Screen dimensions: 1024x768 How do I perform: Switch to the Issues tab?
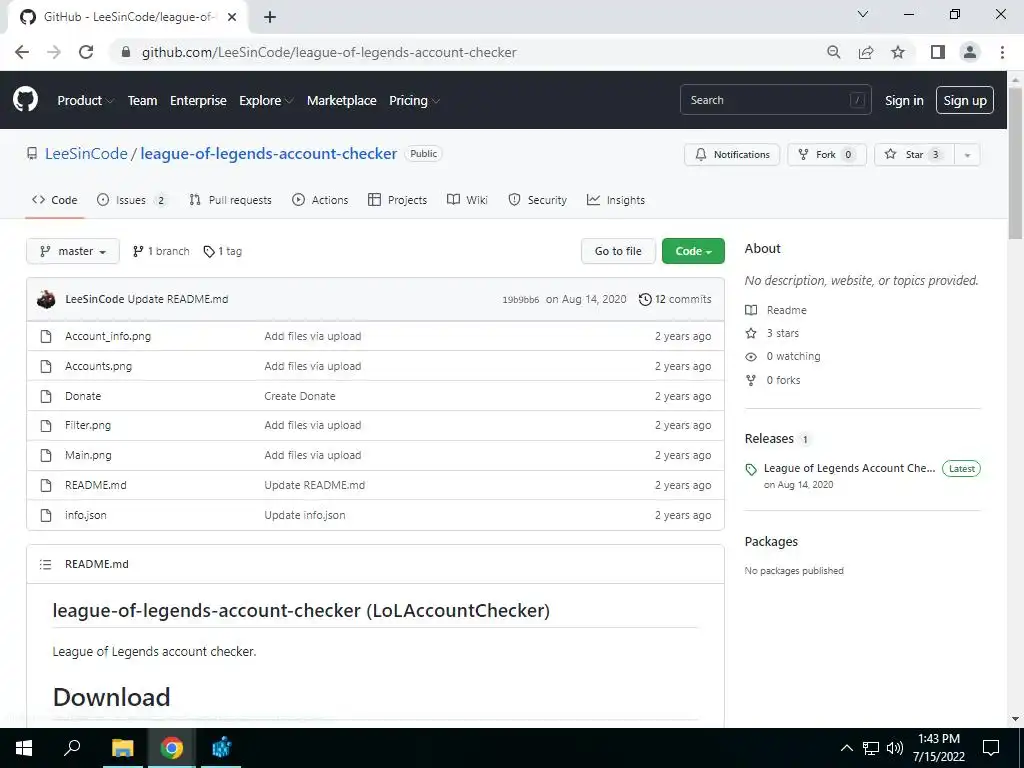132,200
